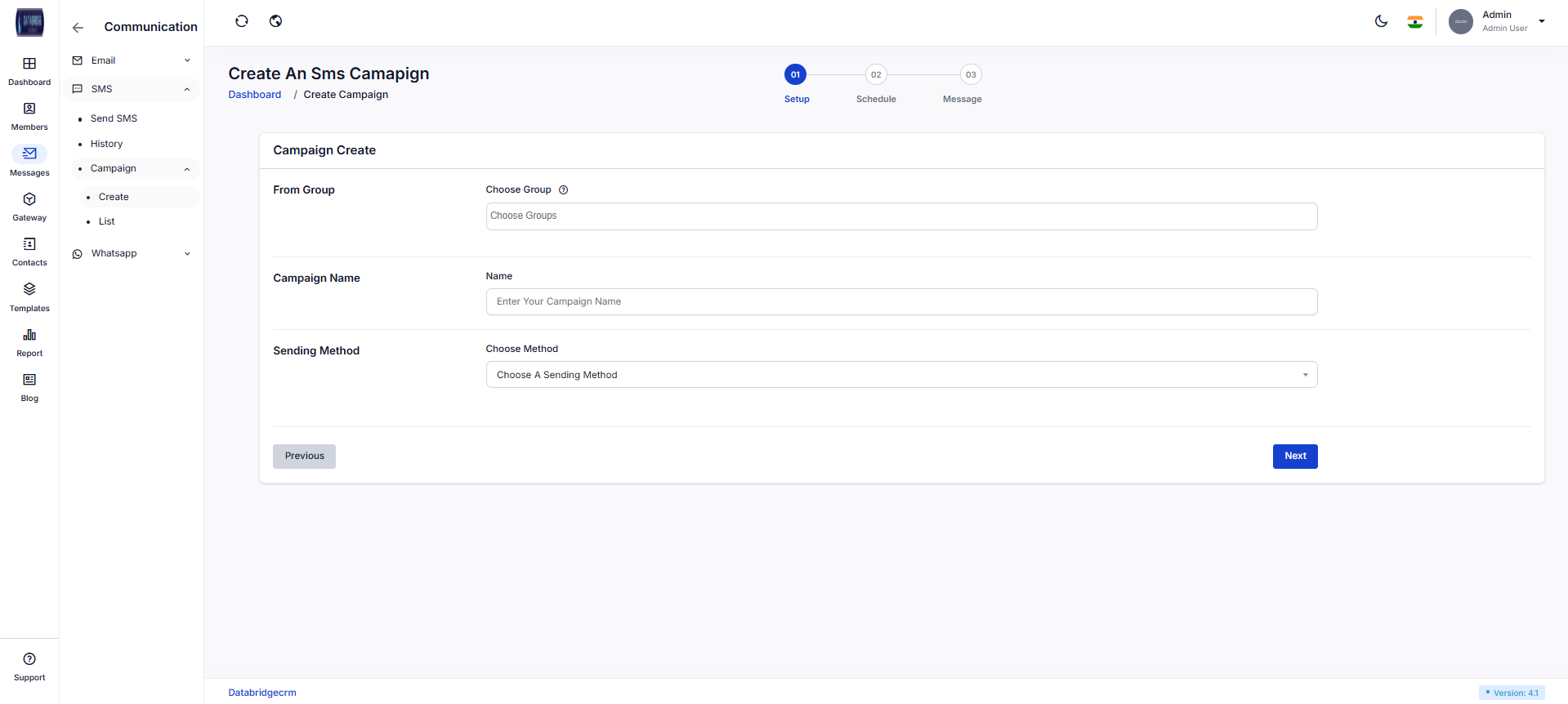Click the refresh icon in top bar
This screenshot has width=1568, height=704.
coord(242,21)
